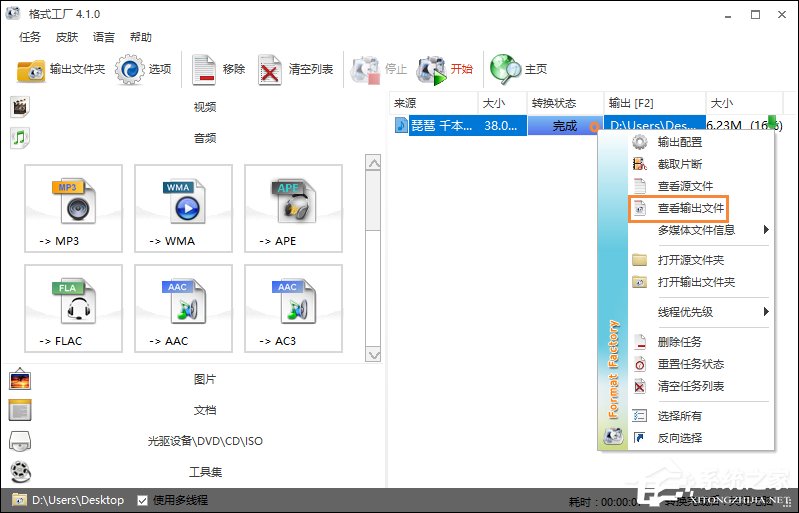Click the first 大小 column header
This screenshot has height=513, width=799.
(x=502, y=103)
